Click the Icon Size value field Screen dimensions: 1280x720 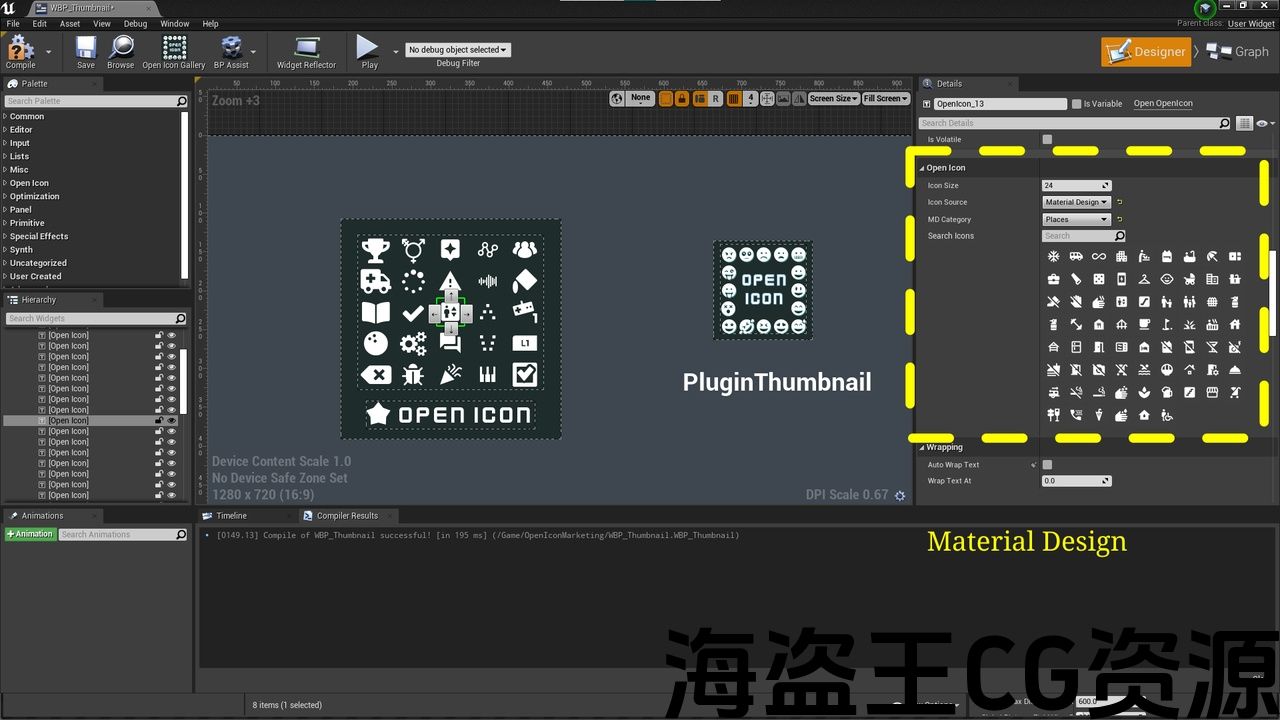[1072, 186]
